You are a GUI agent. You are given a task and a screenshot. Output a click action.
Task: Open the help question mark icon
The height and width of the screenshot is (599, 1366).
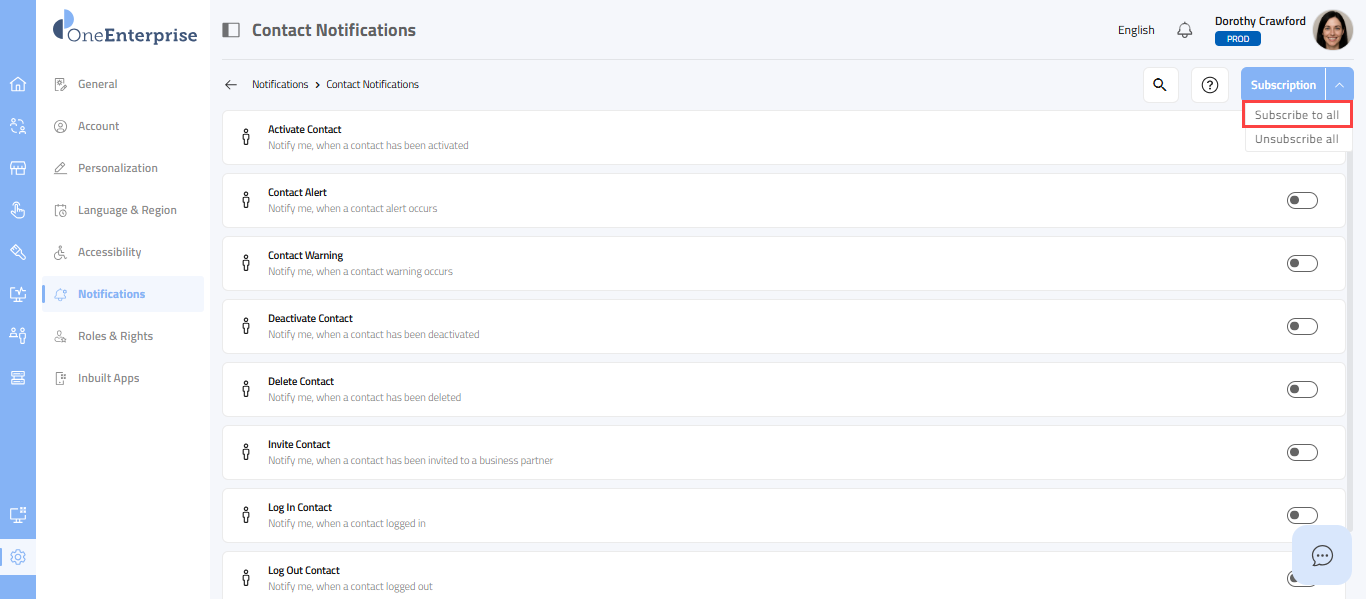[1209, 85]
